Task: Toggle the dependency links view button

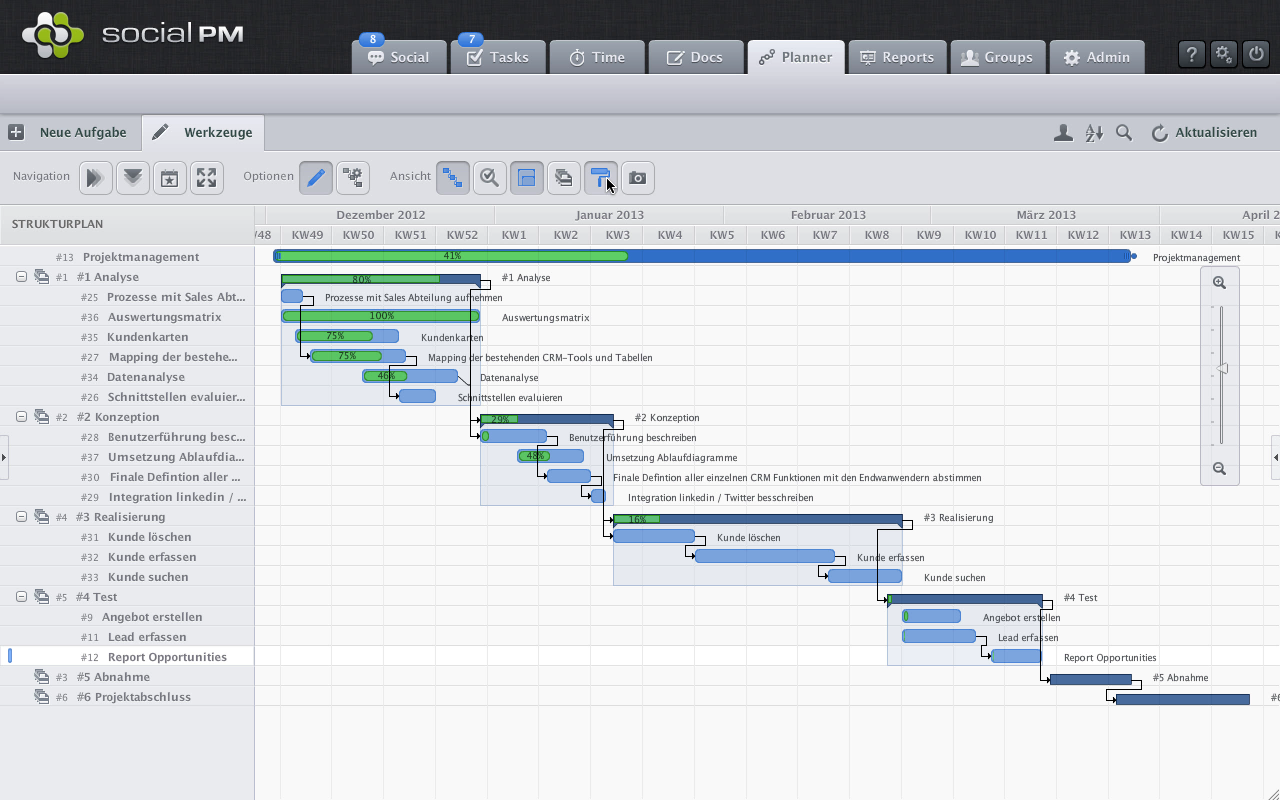Action: (x=453, y=178)
